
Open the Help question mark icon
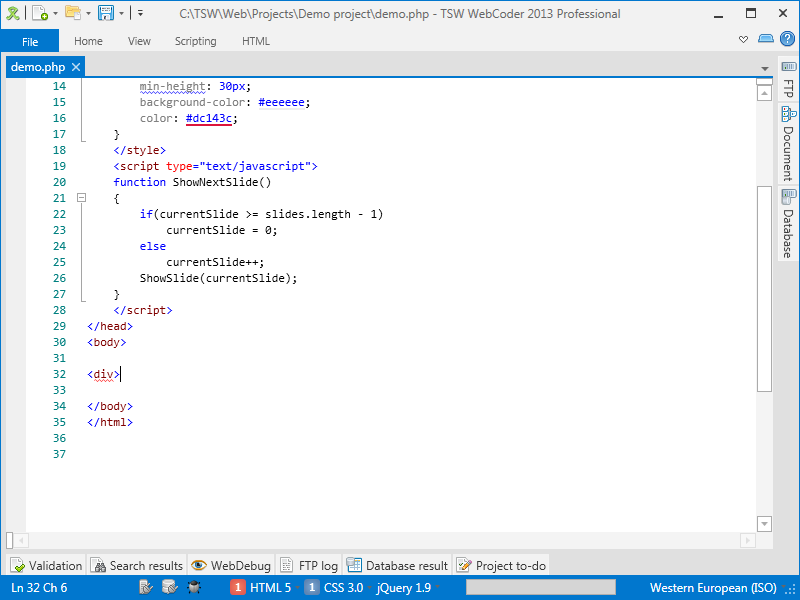tap(787, 40)
